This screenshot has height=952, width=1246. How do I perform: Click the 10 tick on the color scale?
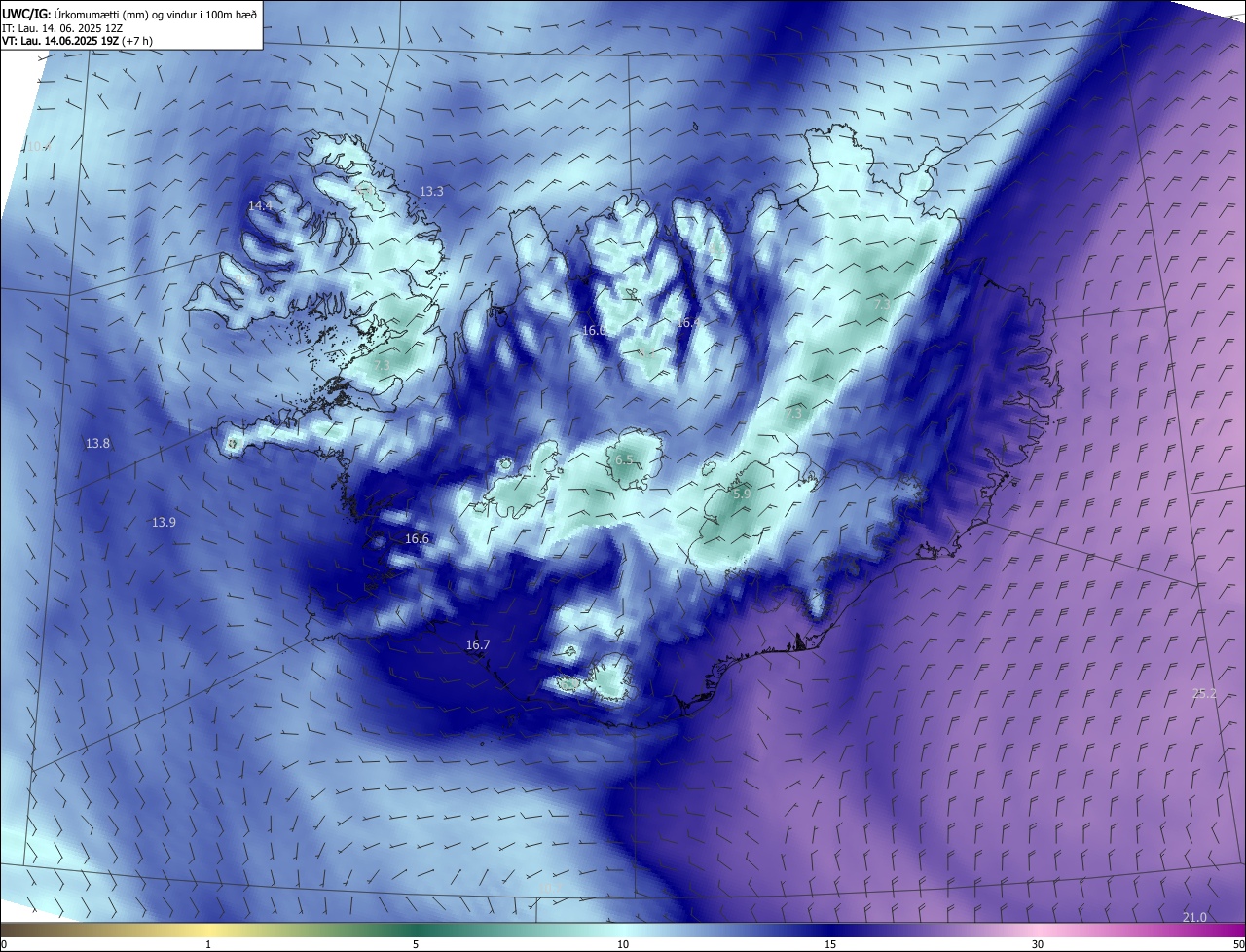623,944
